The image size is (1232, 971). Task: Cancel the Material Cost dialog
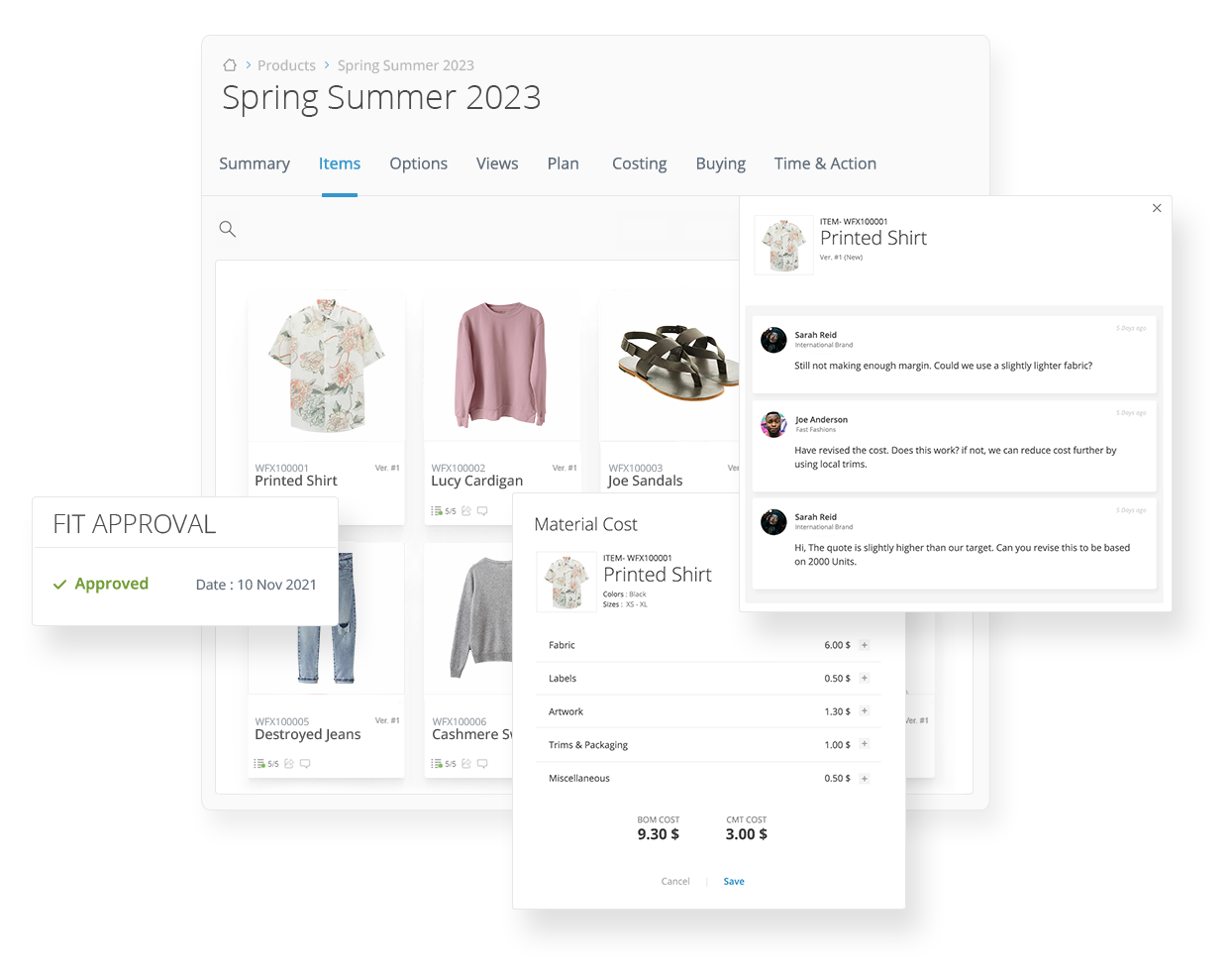point(675,882)
